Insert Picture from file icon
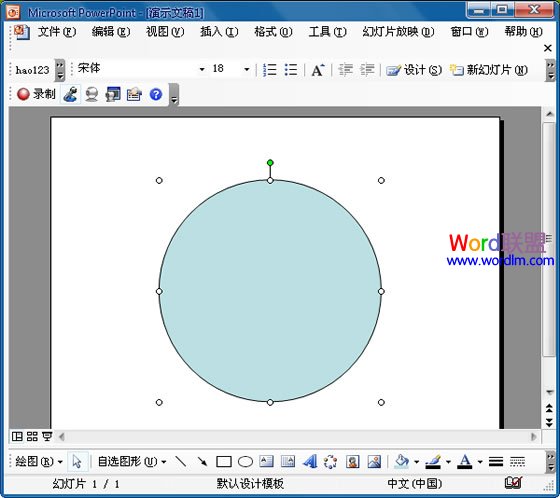The height and width of the screenshot is (498, 560). point(374,462)
